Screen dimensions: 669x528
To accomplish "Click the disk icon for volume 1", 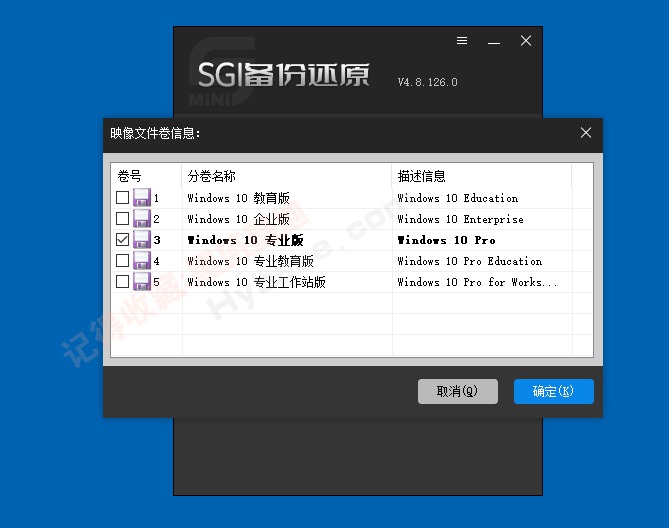I will (142, 197).
